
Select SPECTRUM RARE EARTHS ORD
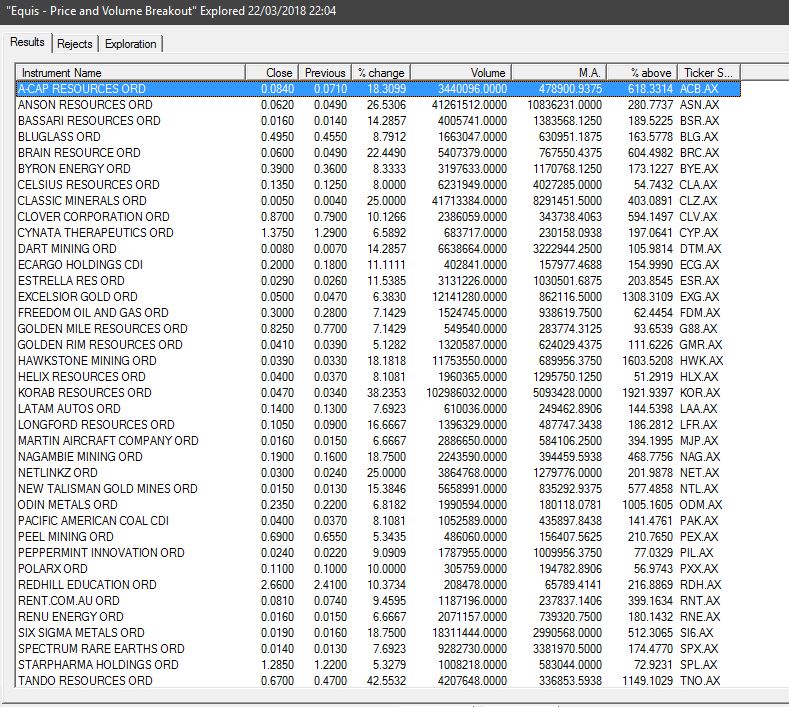378,649
